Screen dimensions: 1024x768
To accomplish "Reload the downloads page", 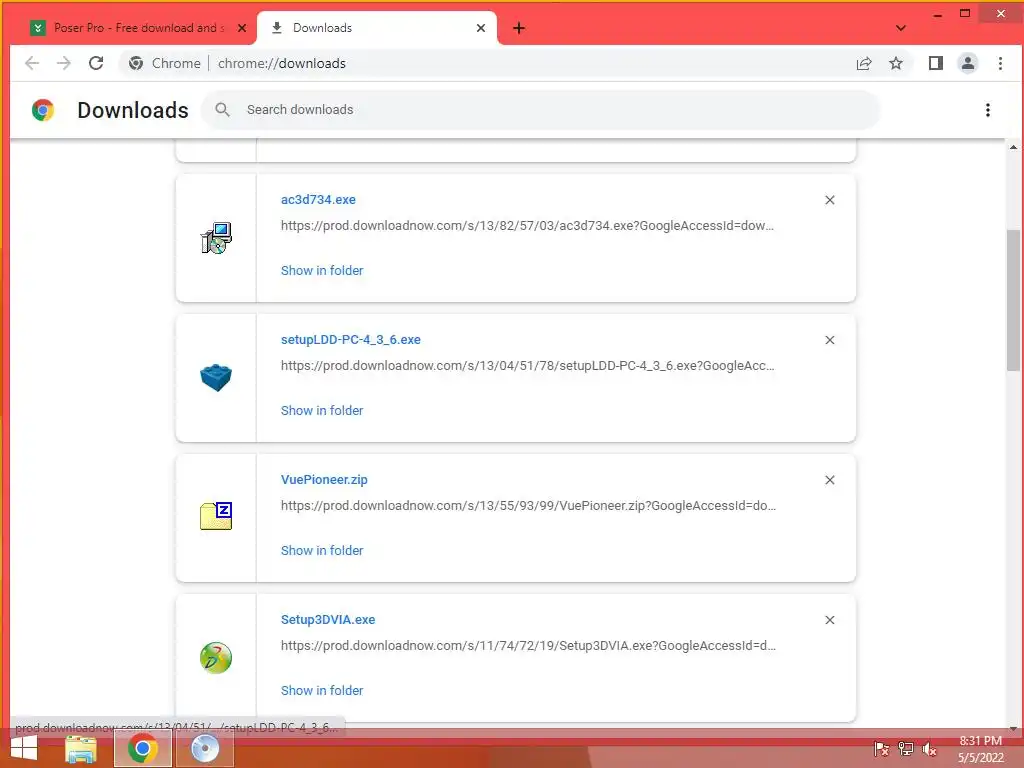I will tap(96, 63).
